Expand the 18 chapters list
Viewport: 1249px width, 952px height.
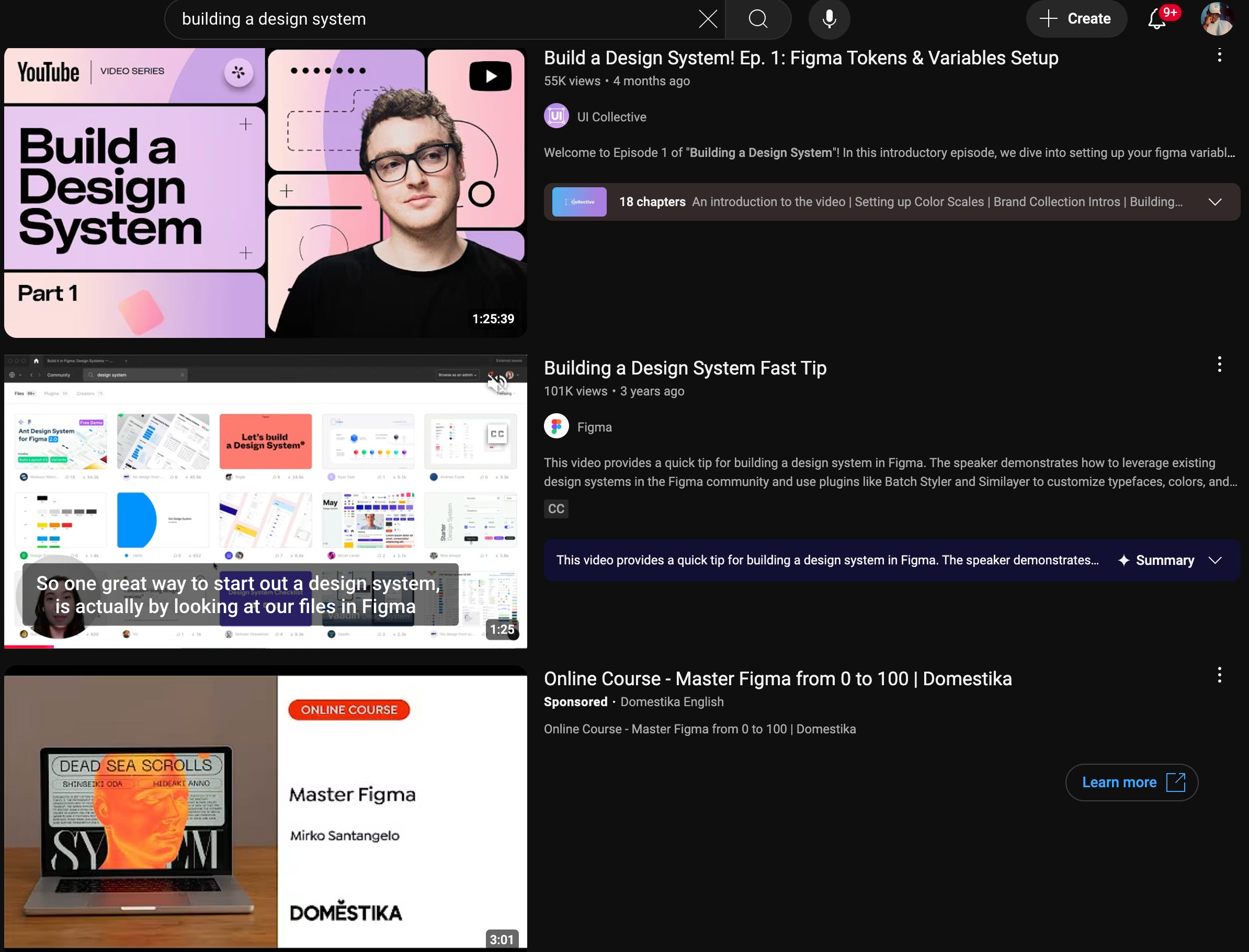click(1214, 202)
